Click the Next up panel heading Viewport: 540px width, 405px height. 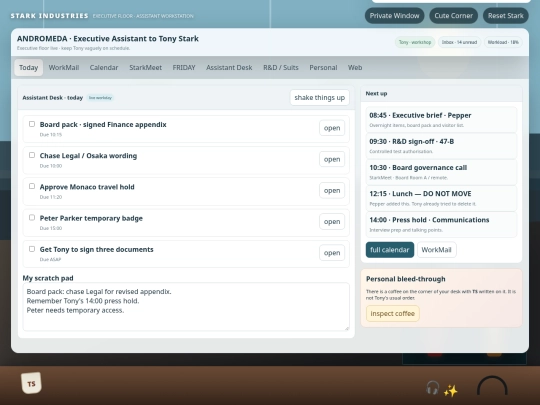[376, 93]
